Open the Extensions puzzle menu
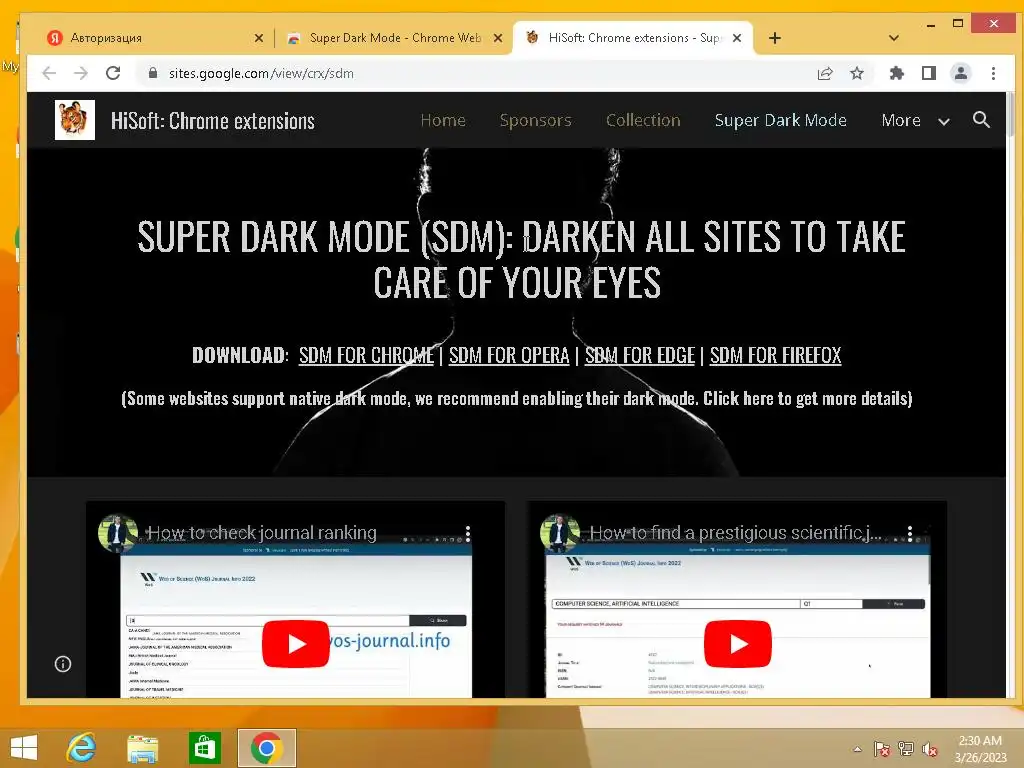1024x768 pixels. pos(897,73)
